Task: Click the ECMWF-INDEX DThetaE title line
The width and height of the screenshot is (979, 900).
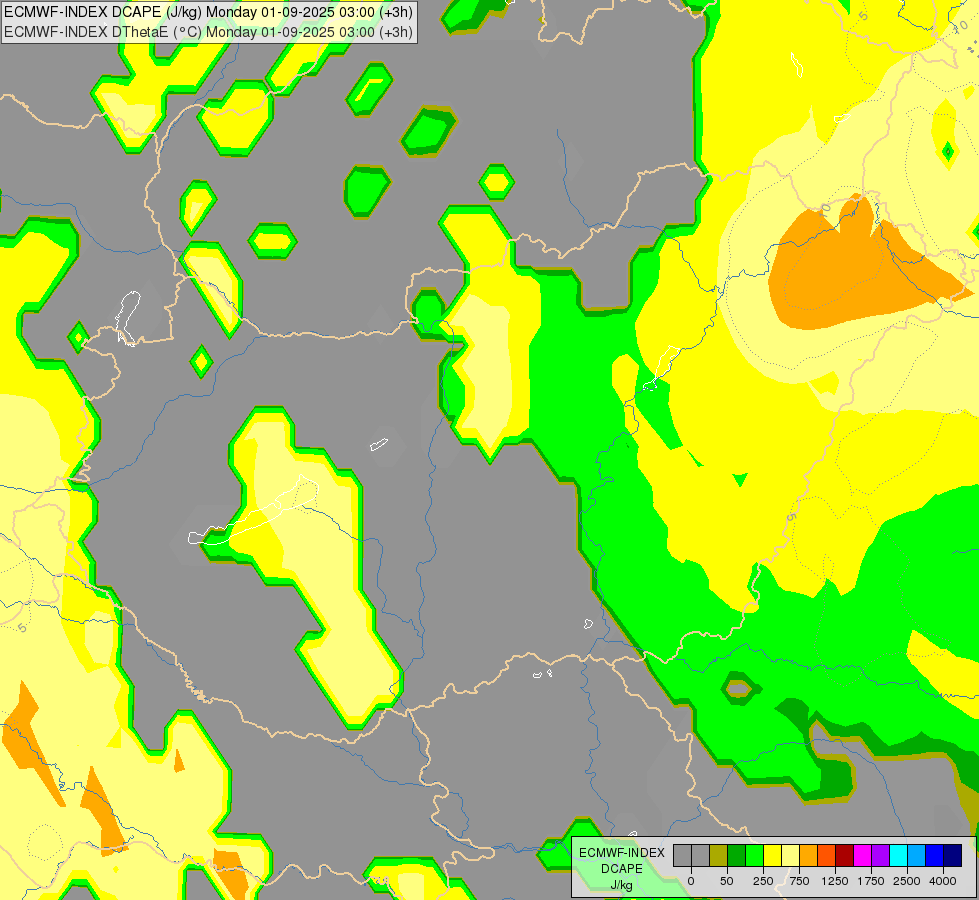Action: pos(208,32)
